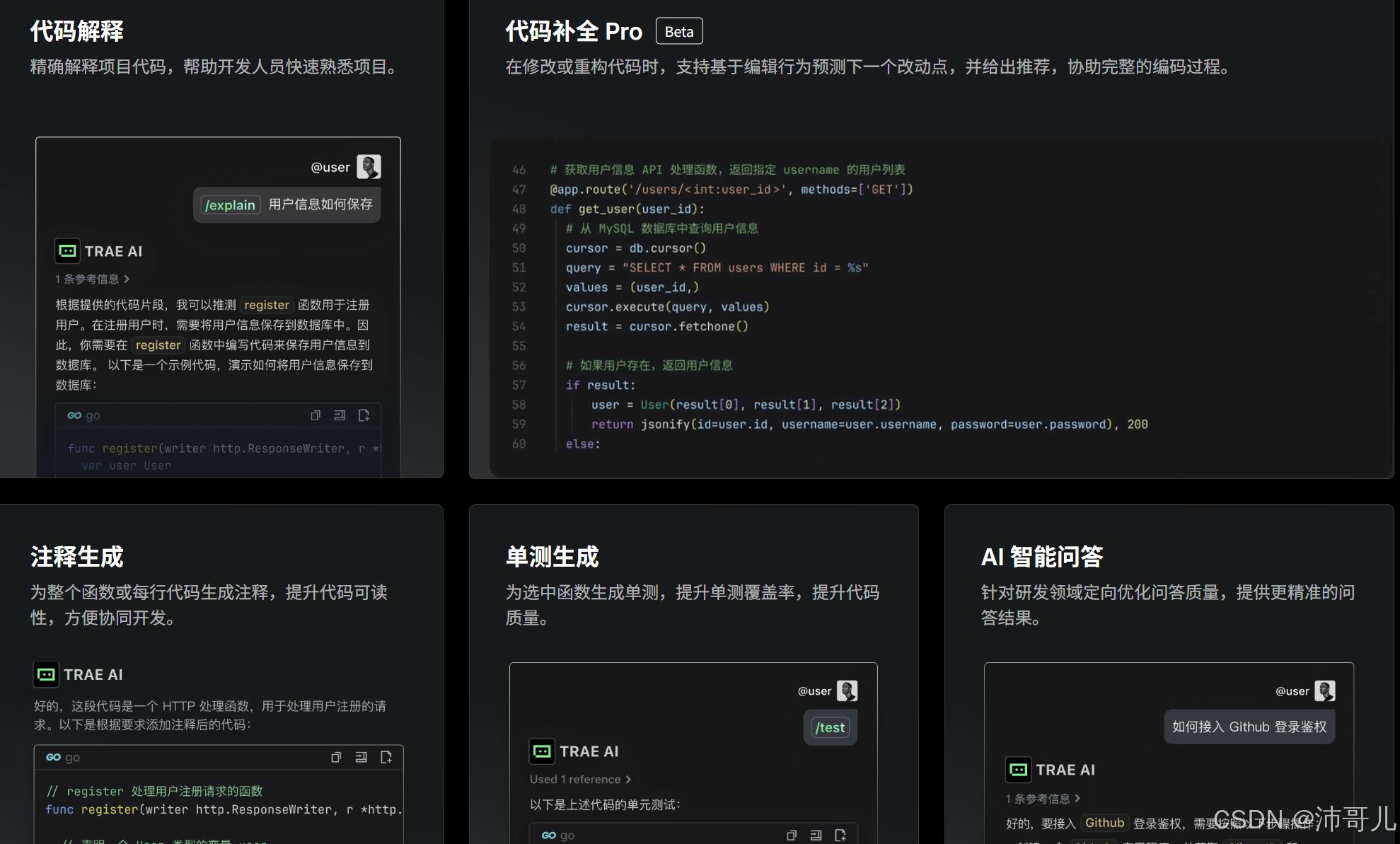
Task: Click code line 50 cursor = db.cursor()
Action: pyautogui.click(x=635, y=248)
